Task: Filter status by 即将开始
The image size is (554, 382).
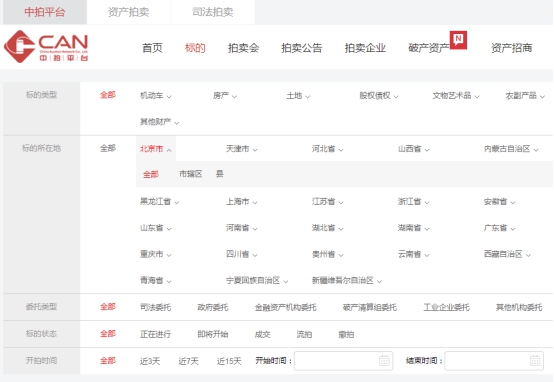Action: coord(213,334)
